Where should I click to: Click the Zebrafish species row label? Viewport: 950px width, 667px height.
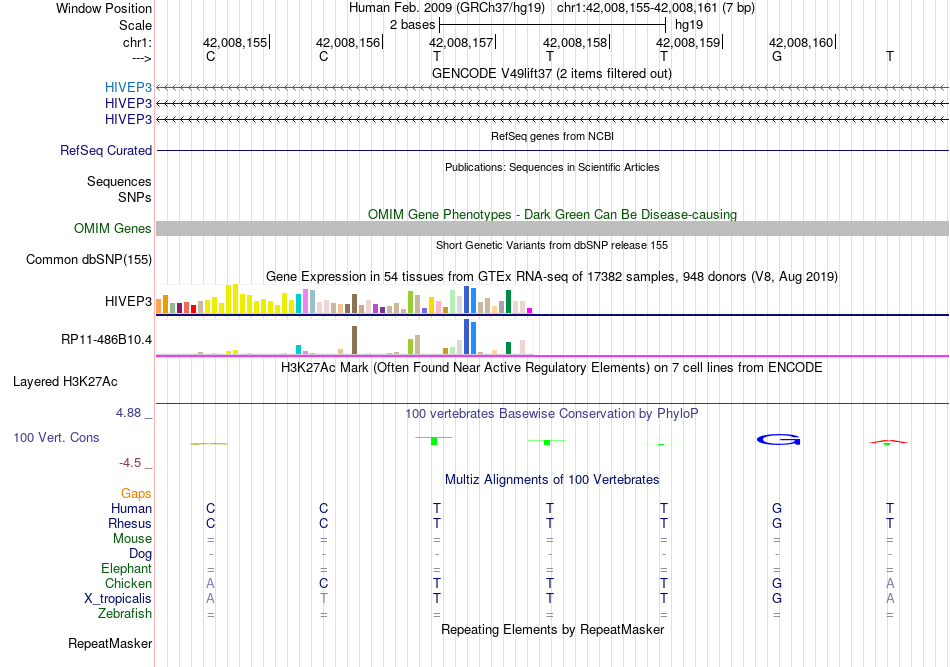(x=125, y=614)
